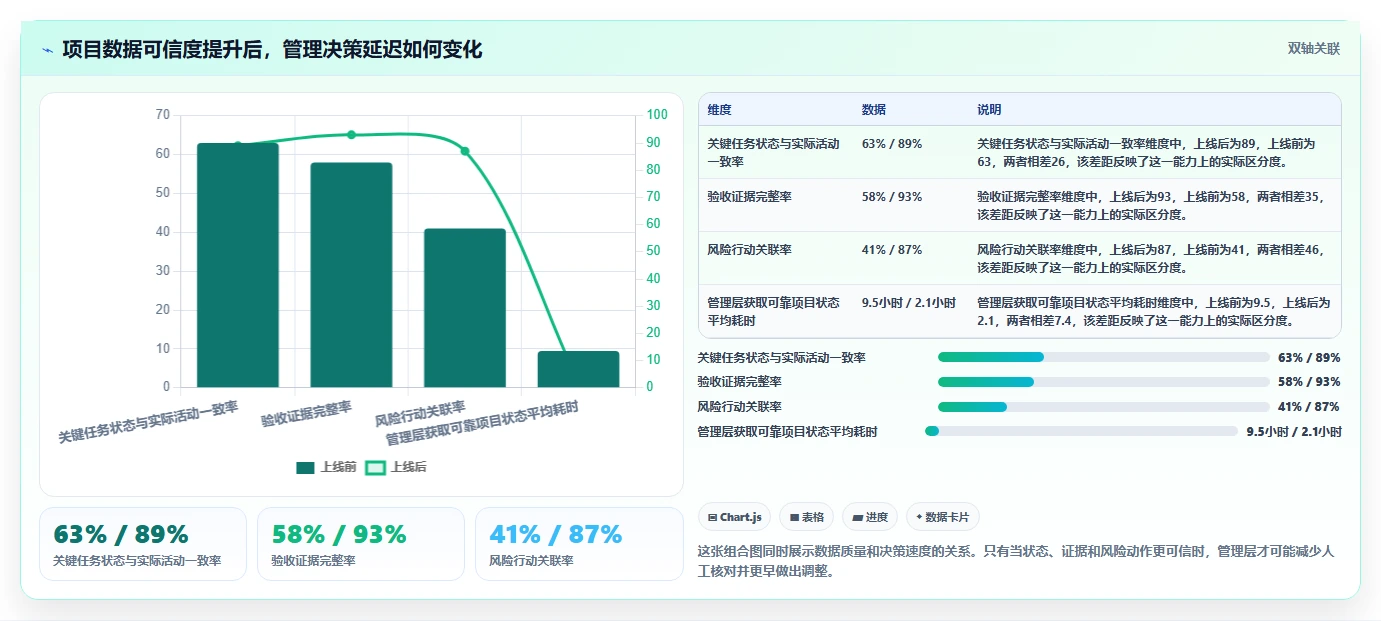
Task: Click the 验收证据完整率 cell in the table's 维度 column
Action: [749, 197]
